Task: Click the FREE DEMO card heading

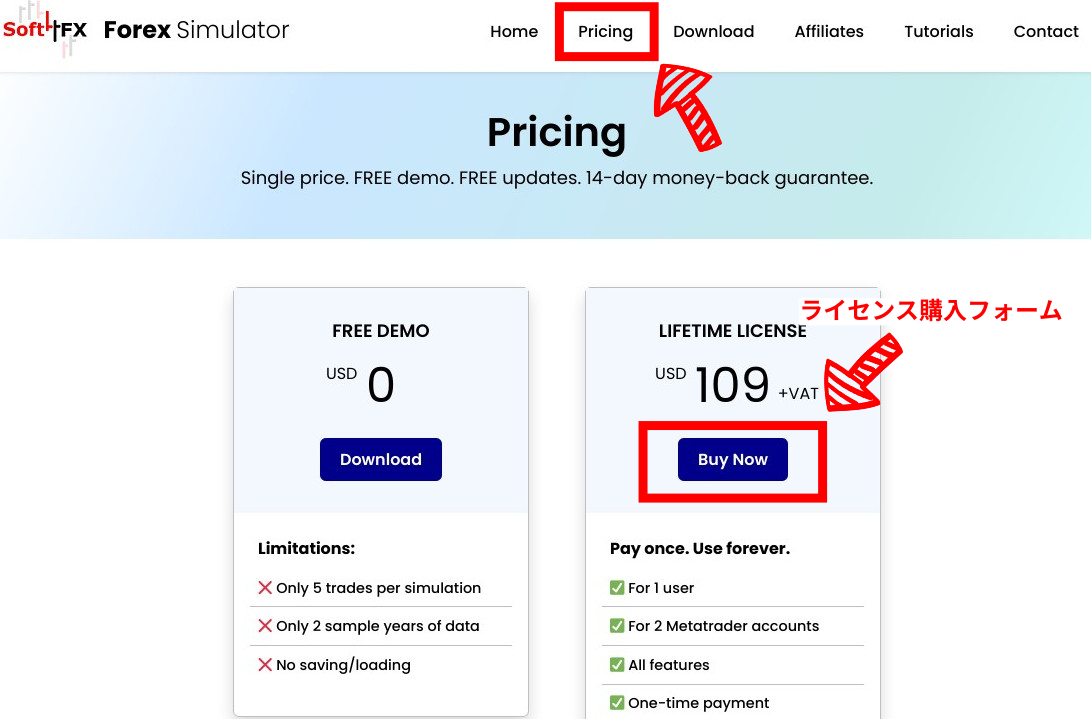Action: coord(381,331)
